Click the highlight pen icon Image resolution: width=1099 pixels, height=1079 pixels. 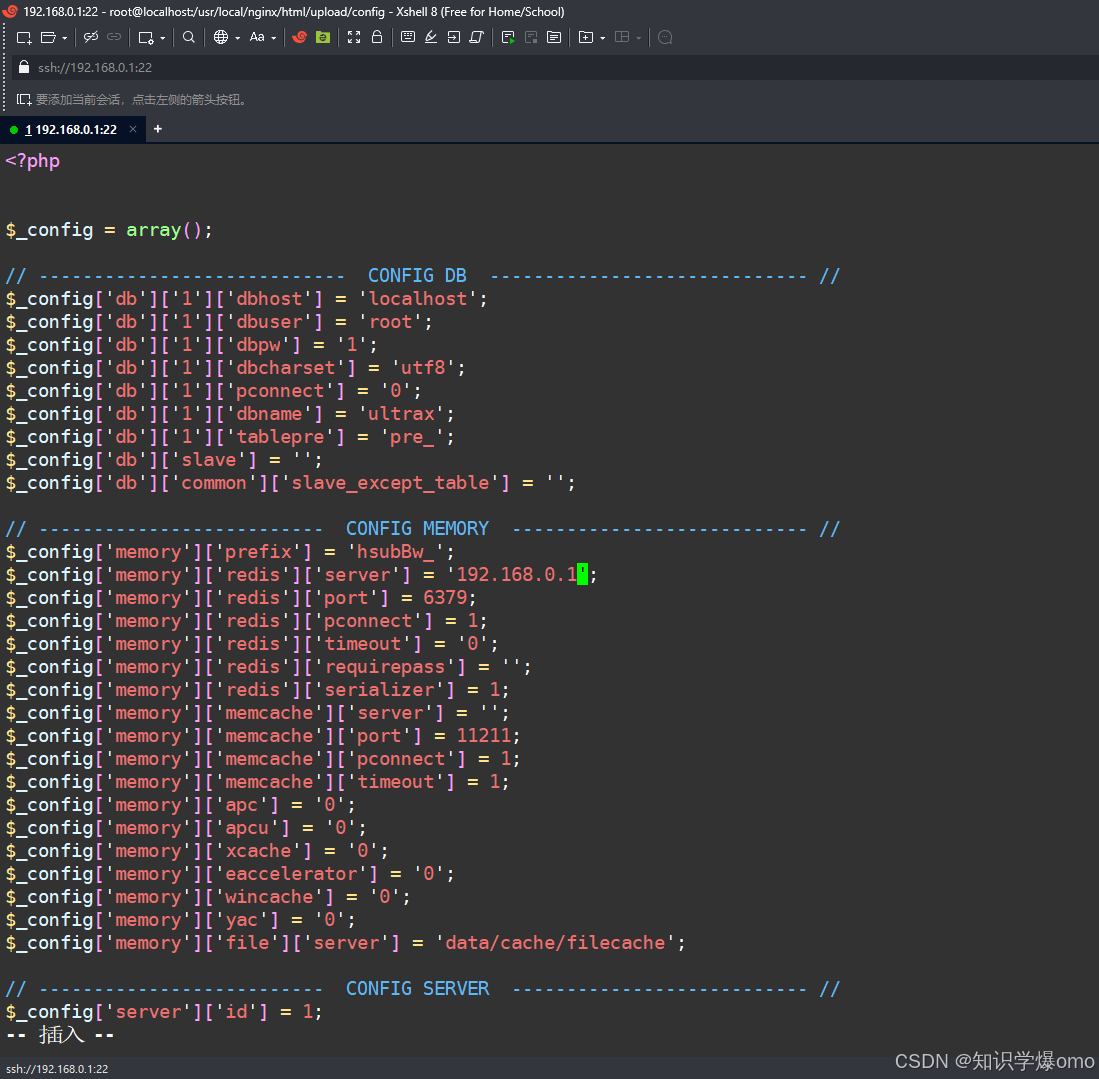[431, 38]
